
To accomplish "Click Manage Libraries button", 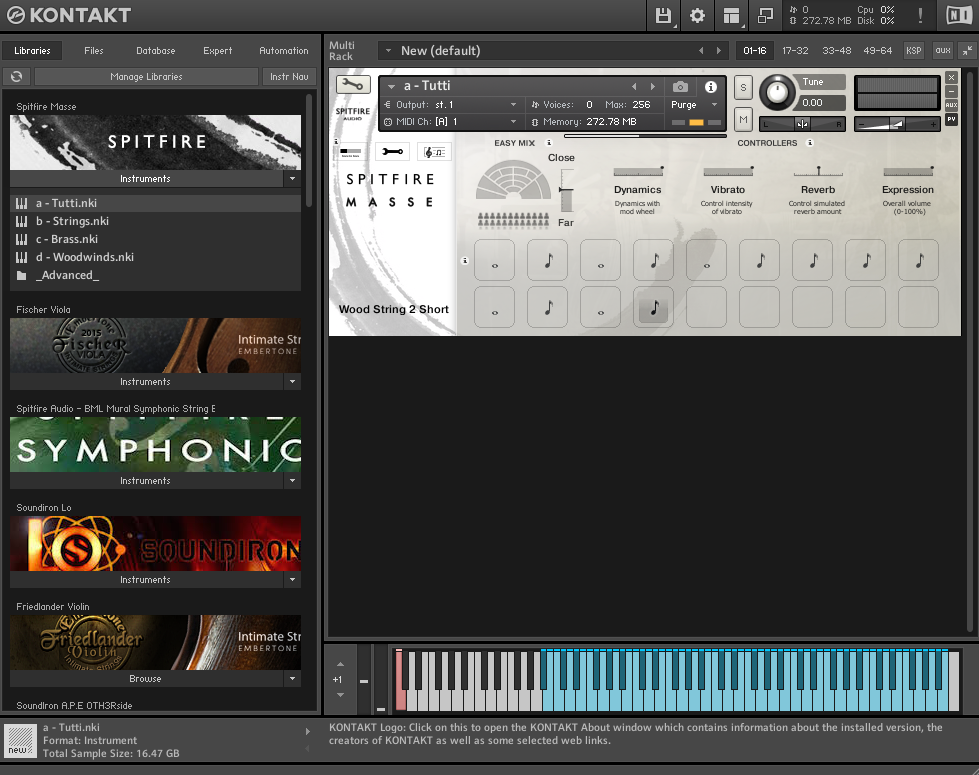I will 147,76.
